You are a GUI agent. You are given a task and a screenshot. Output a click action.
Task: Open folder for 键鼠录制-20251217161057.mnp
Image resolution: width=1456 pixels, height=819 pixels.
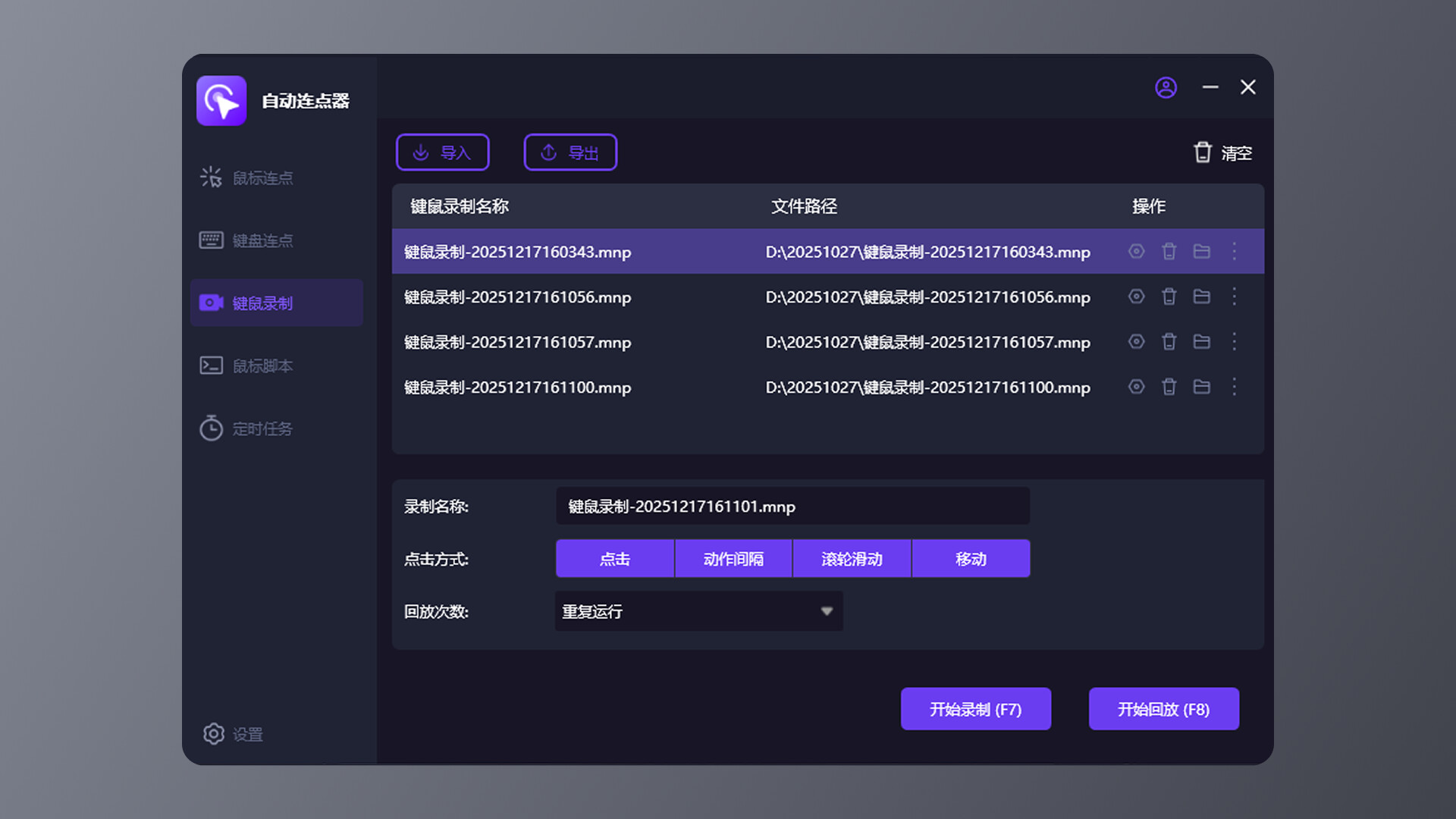(1201, 342)
